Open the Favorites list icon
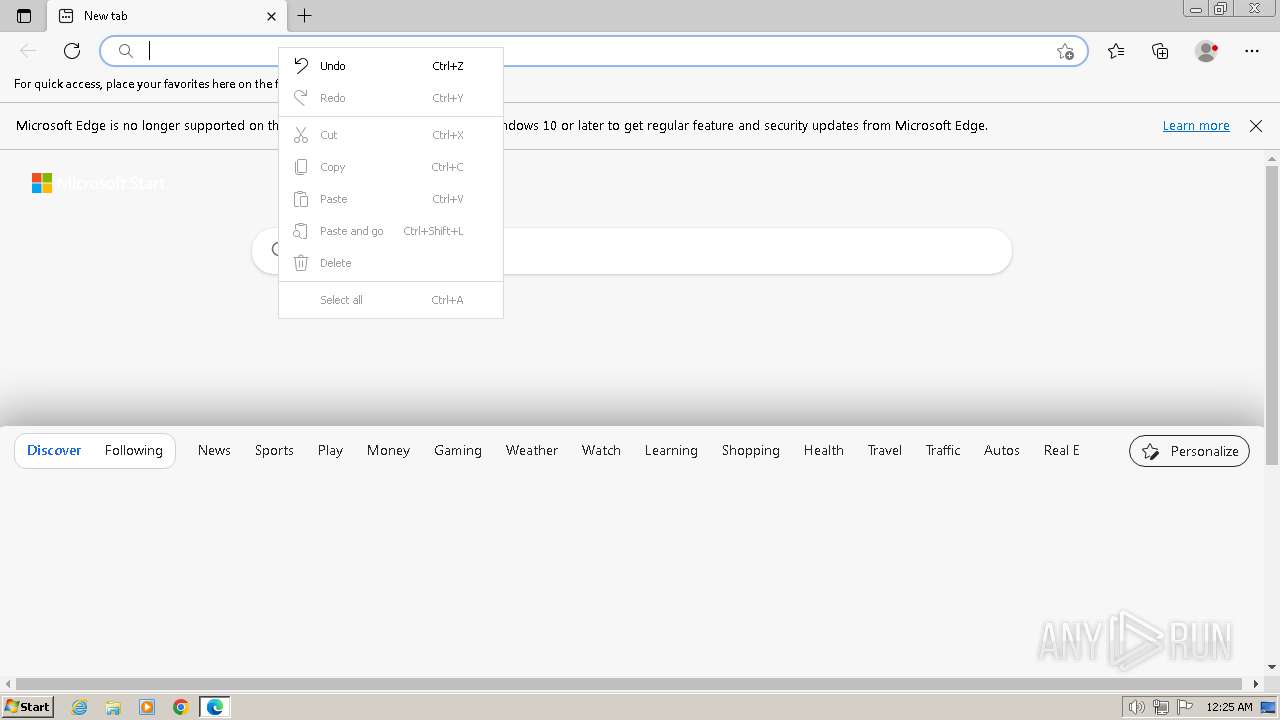This screenshot has width=1280, height=720. pos(1116,51)
